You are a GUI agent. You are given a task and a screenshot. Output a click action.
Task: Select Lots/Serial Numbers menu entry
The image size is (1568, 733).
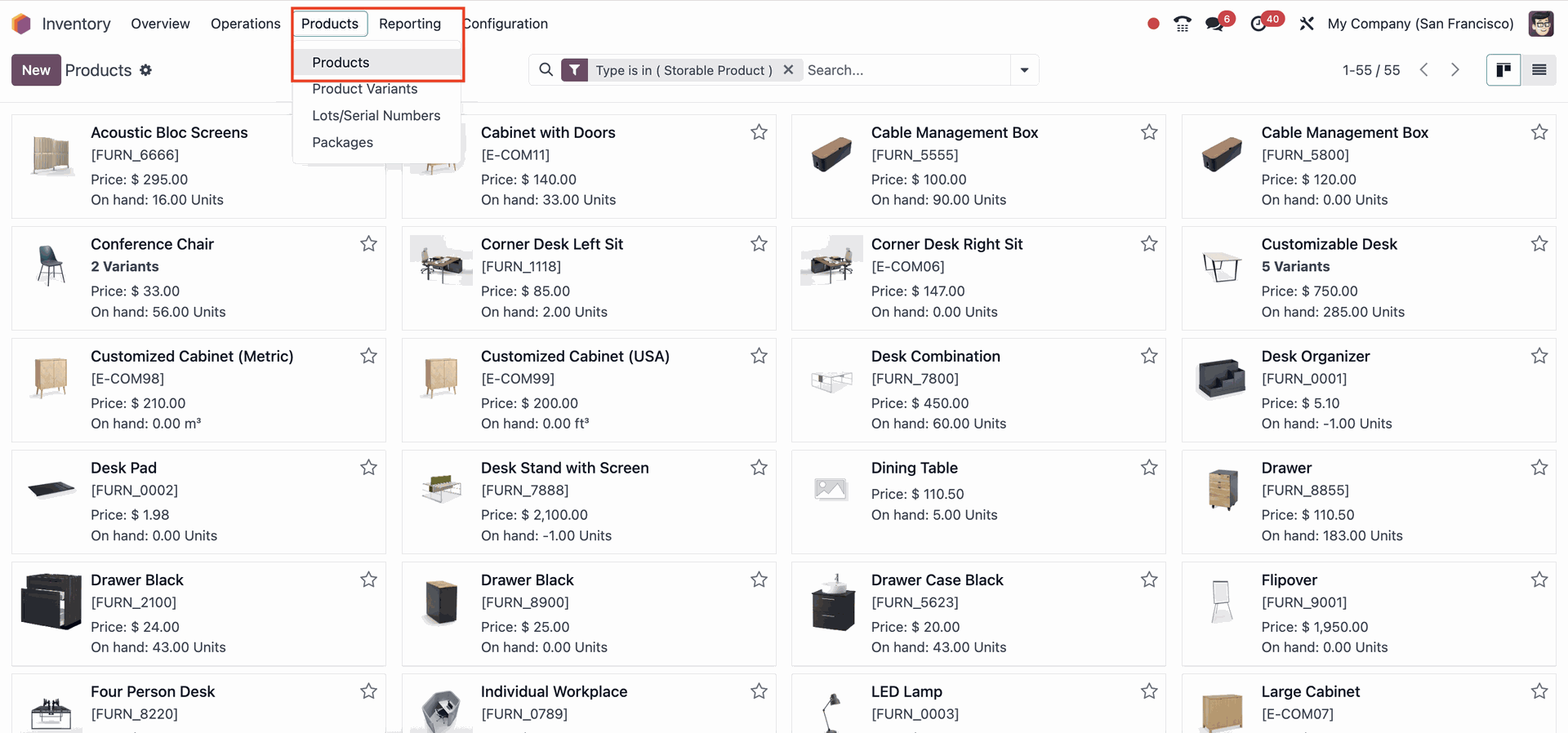[x=376, y=115]
